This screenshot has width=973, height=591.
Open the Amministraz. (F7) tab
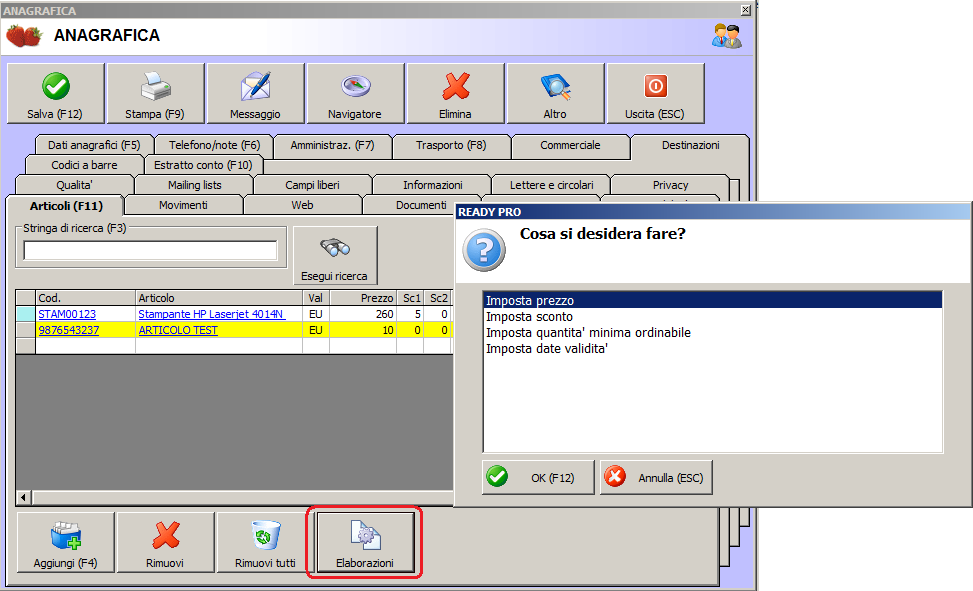(x=333, y=145)
